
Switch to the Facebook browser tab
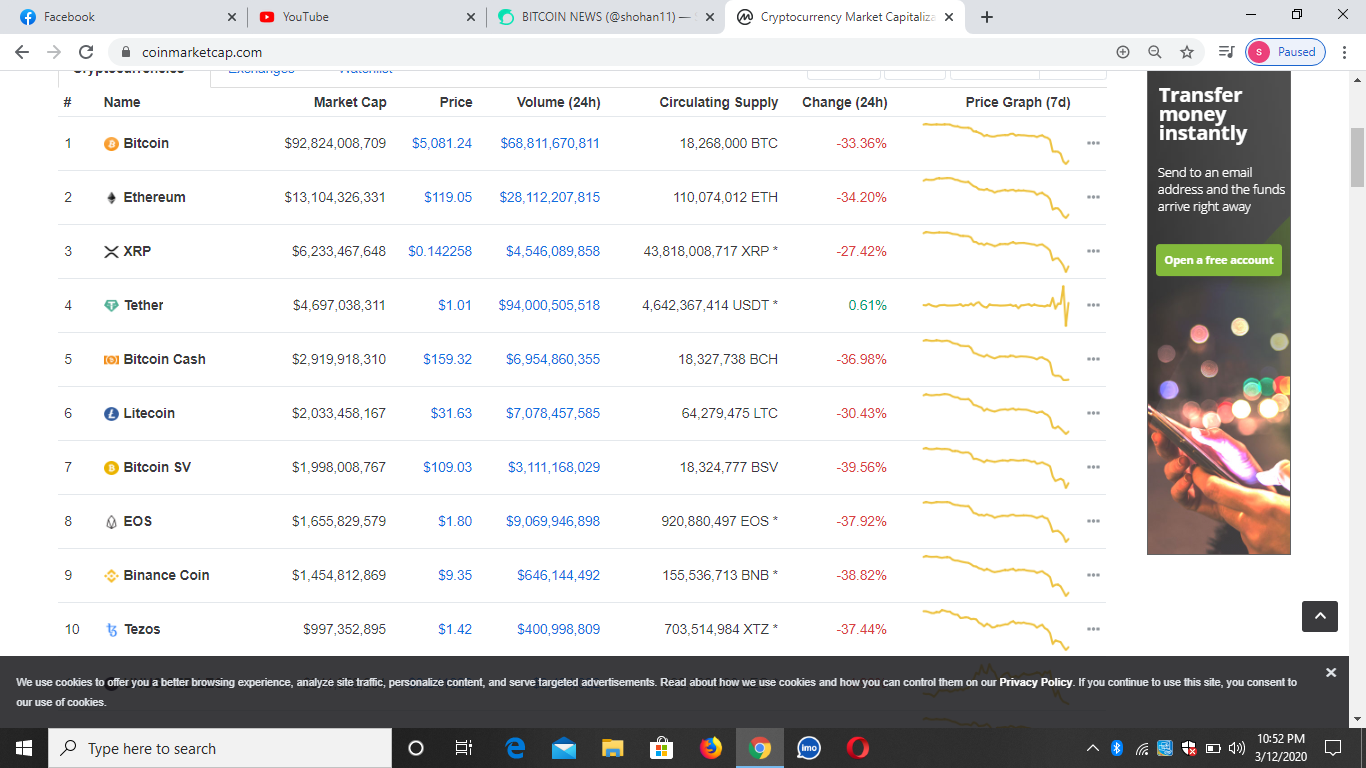pyautogui.click(x=125, y=17)
